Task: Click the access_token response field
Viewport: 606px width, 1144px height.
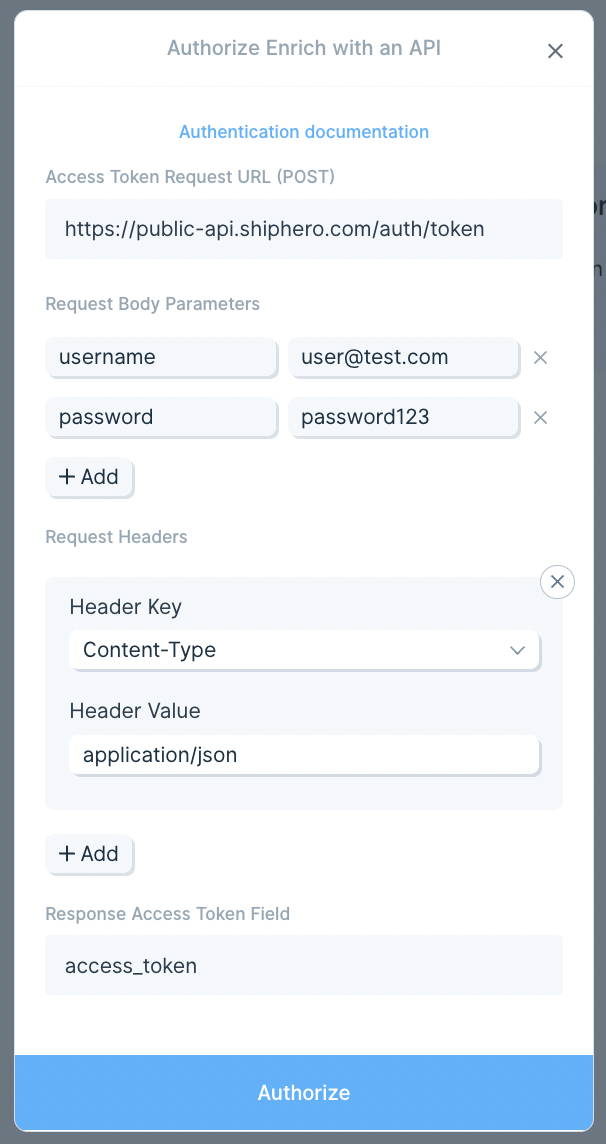Action: pos(303,965)
